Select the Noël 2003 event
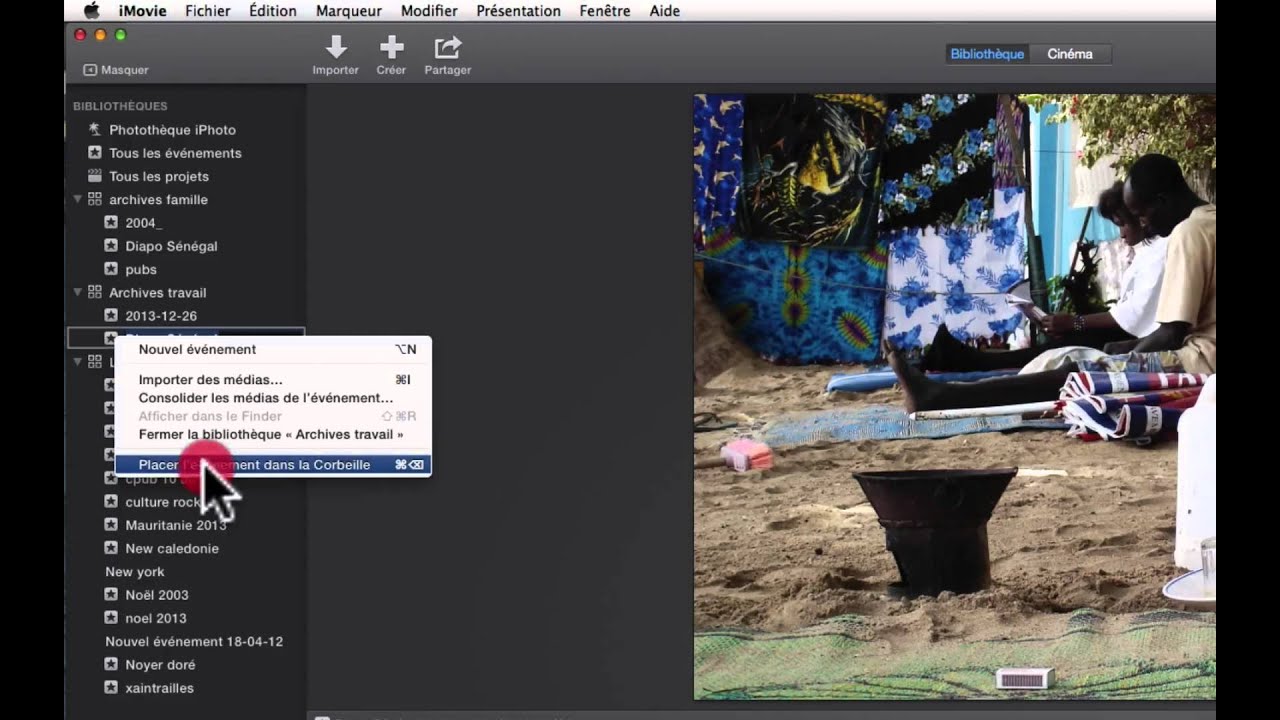The image size is (1280, 720). (x=157, y=595)
